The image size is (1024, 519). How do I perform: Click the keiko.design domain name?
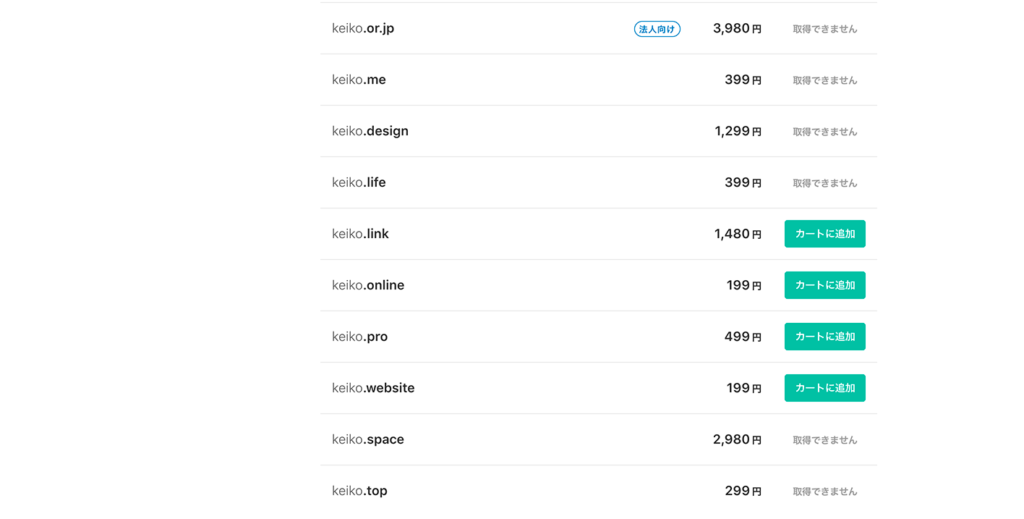370,131
